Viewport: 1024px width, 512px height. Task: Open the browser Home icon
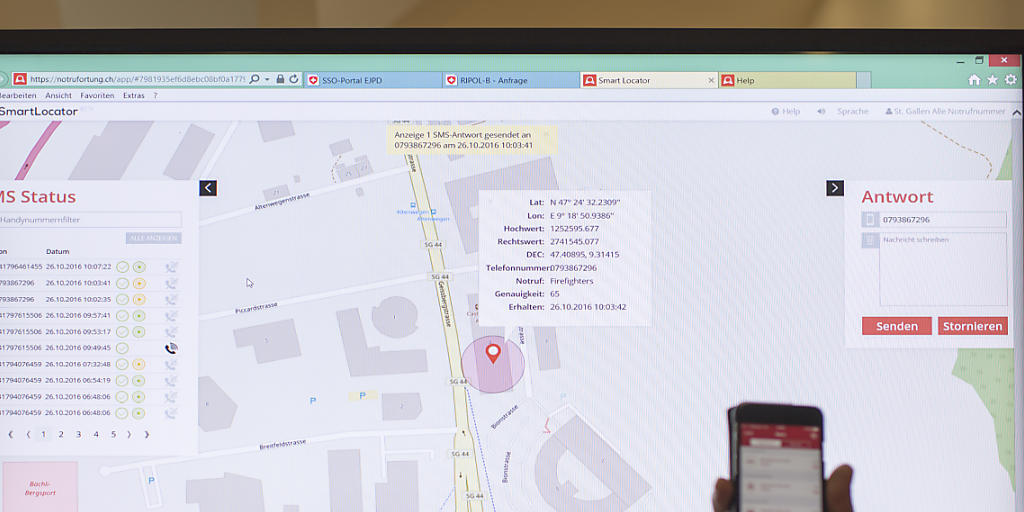tap(974, 80)
